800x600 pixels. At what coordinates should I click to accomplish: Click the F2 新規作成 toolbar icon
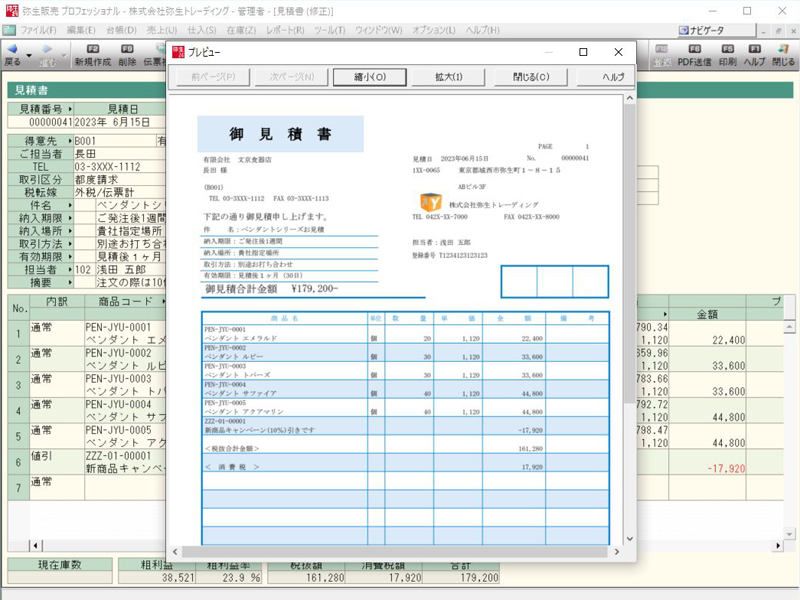pos(92,49)
